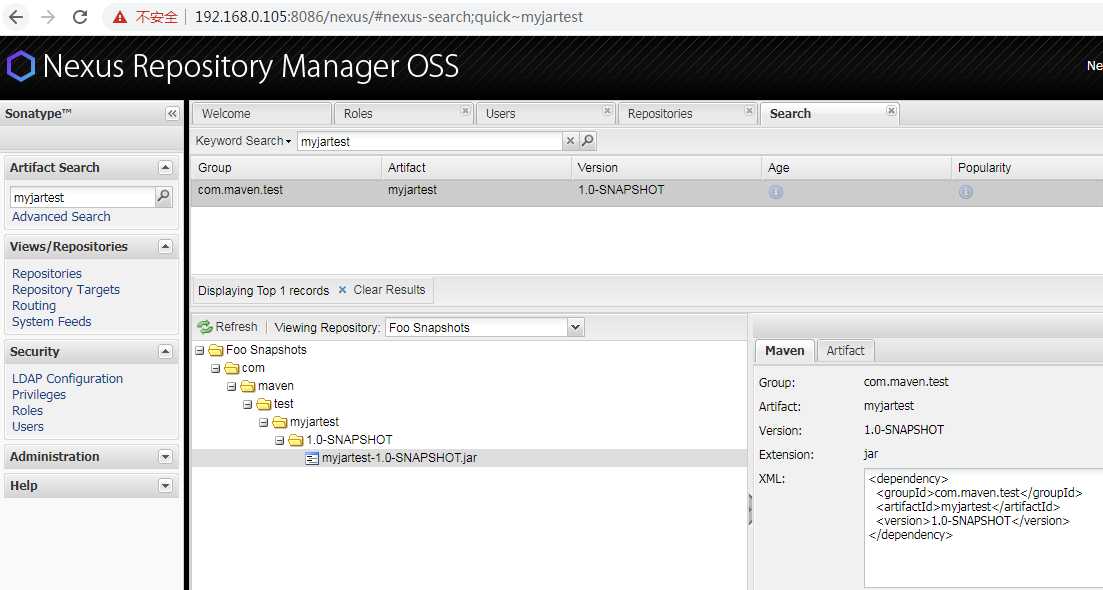Open the red insecure-site warning icon

(x=120, y=17)
